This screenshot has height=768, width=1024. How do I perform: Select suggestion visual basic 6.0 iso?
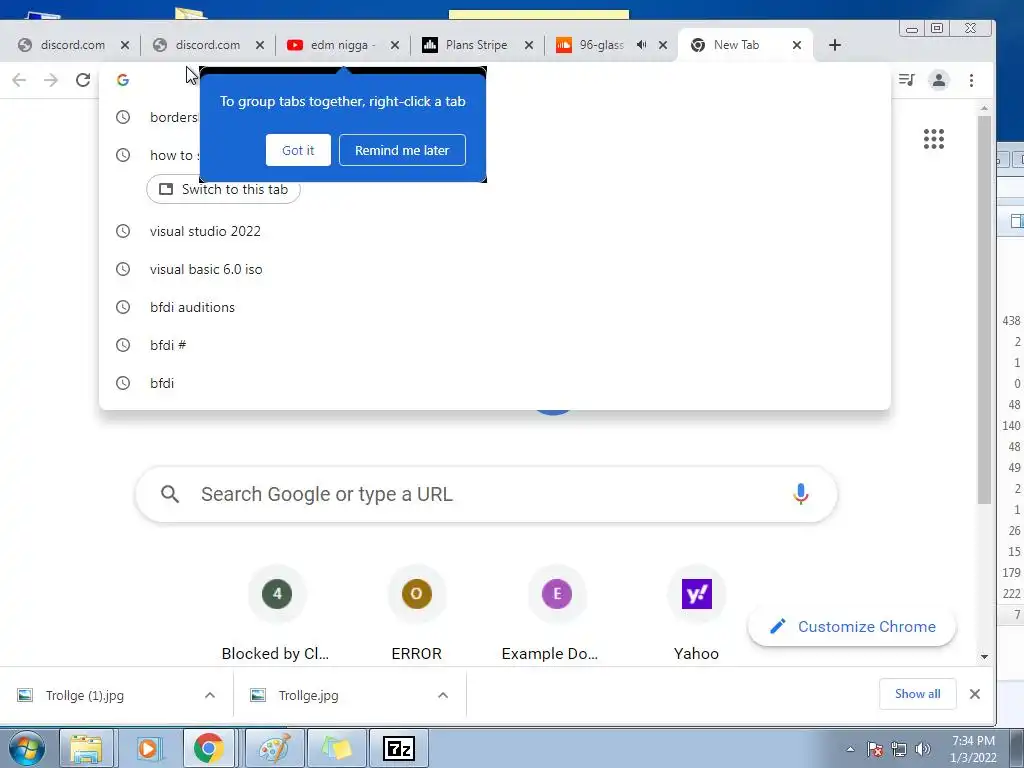[494, 269]
